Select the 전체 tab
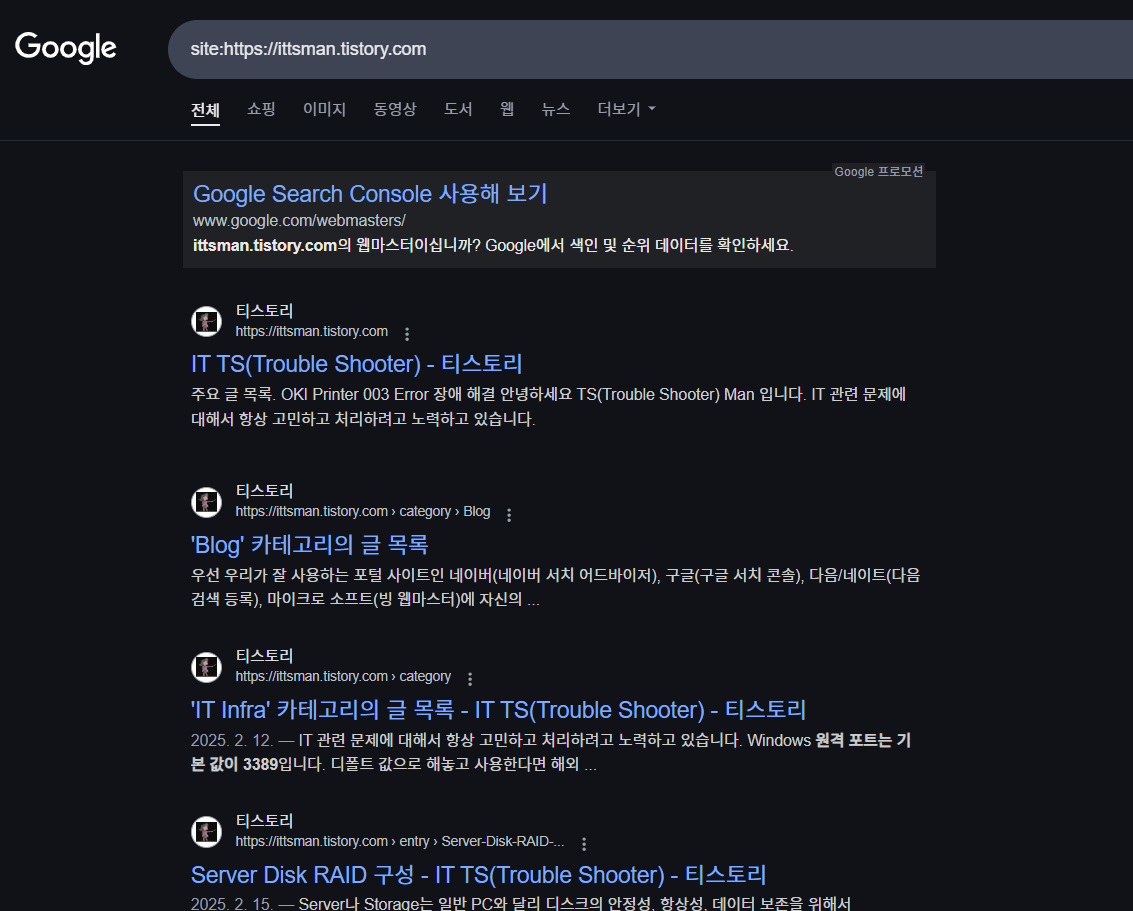This screenshot has height=911, width=1133. tap(205, 110)
